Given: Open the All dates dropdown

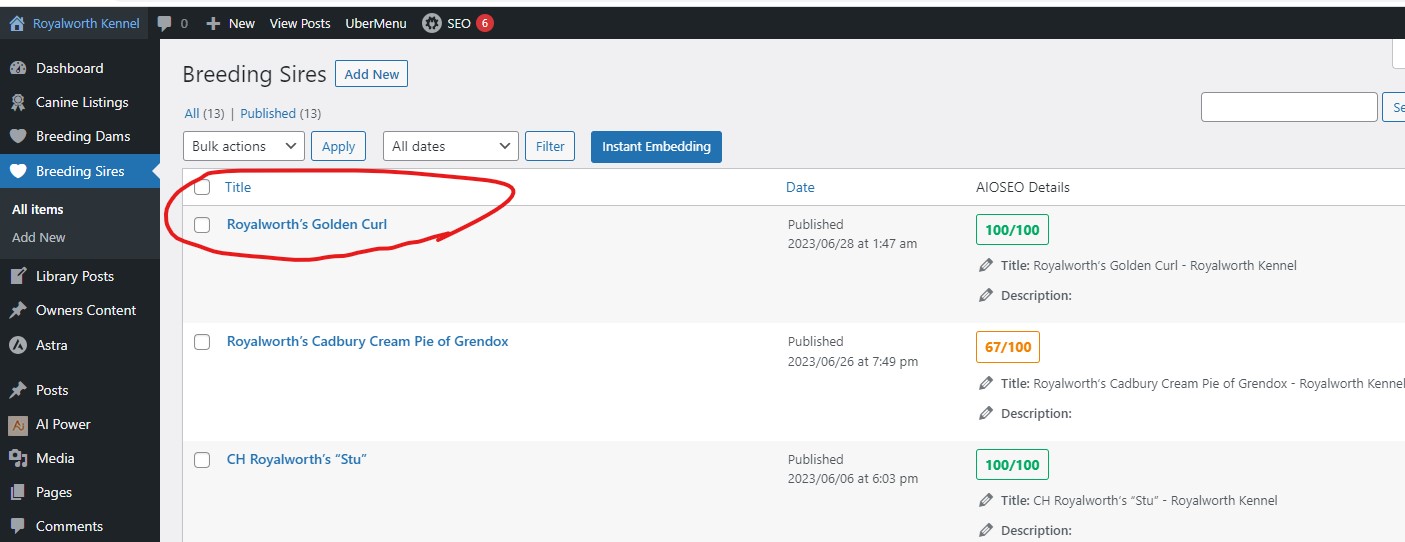Looking at the screenshot, I should click(451, 146).
